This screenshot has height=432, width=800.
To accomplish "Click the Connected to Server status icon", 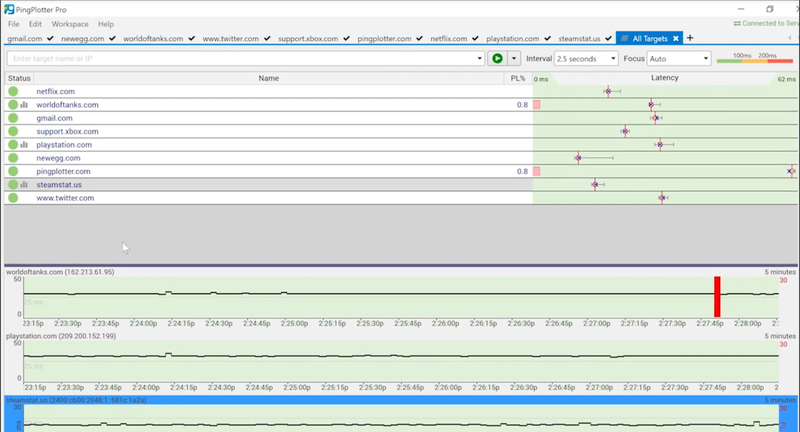I will (737, 23).
